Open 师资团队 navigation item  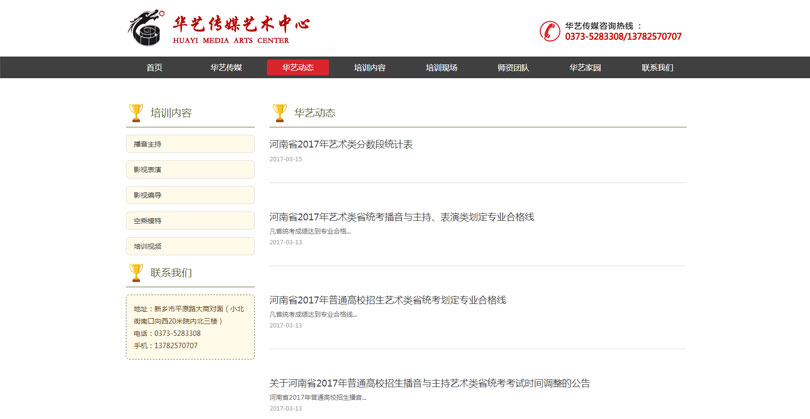[514, 68]
